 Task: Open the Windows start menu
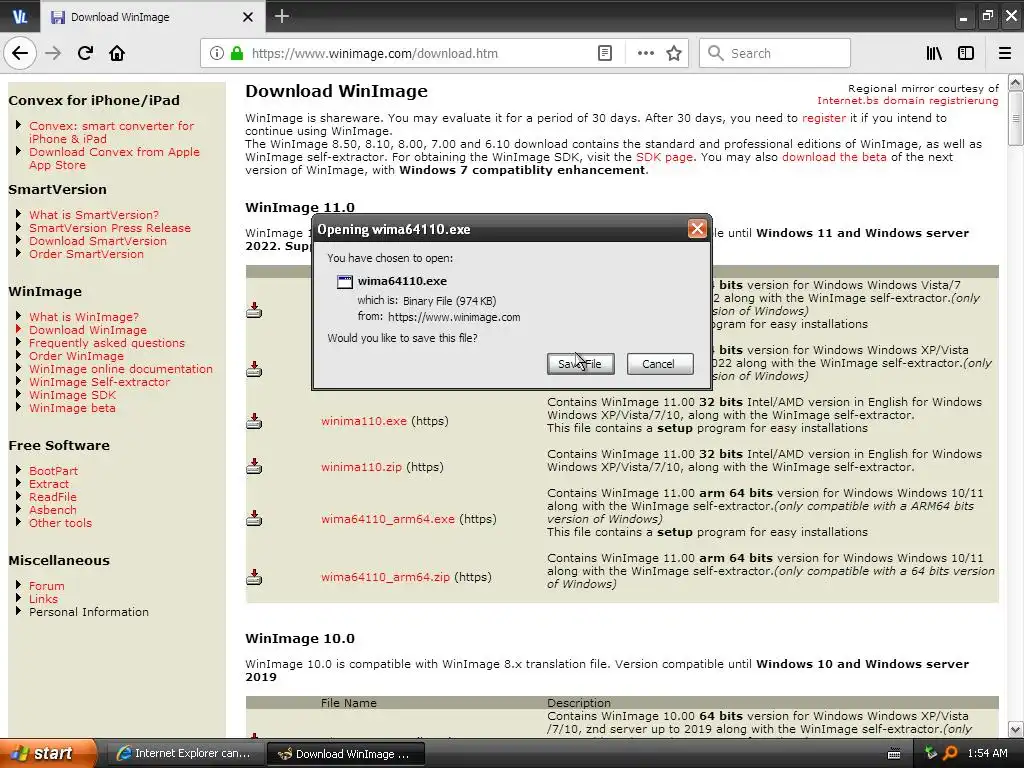(x=48, y=753)
